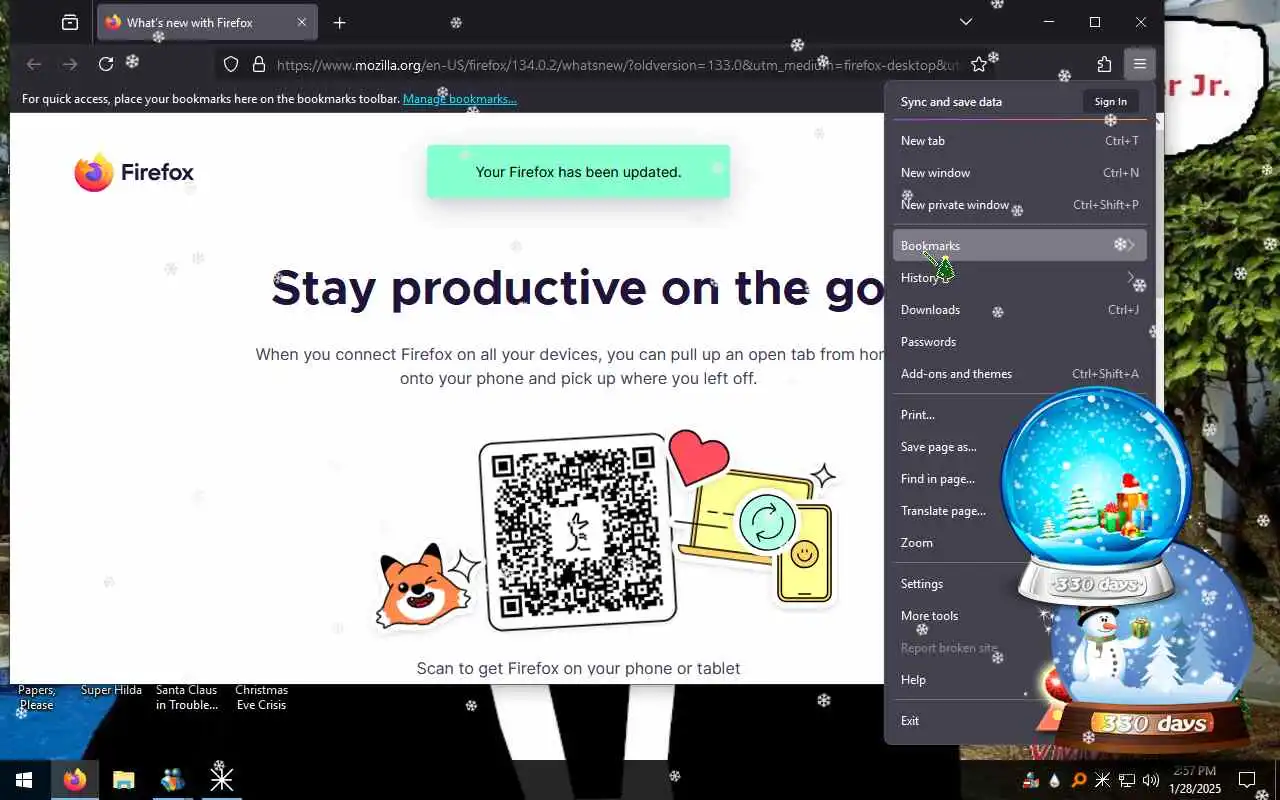Open the list all tabs dropdown
This screenshot has width=1280, height=800.
coord(965,22)
